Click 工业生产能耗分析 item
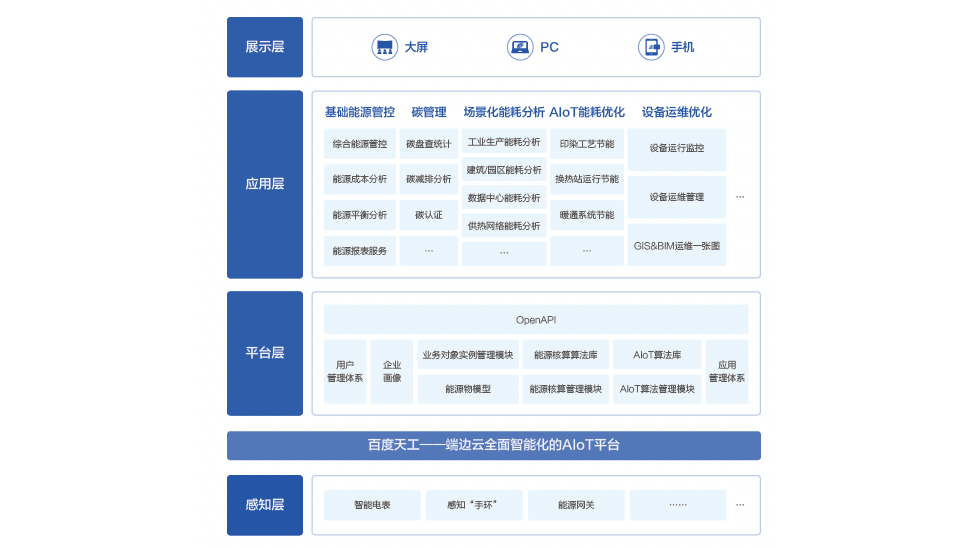 click(x=504, y=142)
